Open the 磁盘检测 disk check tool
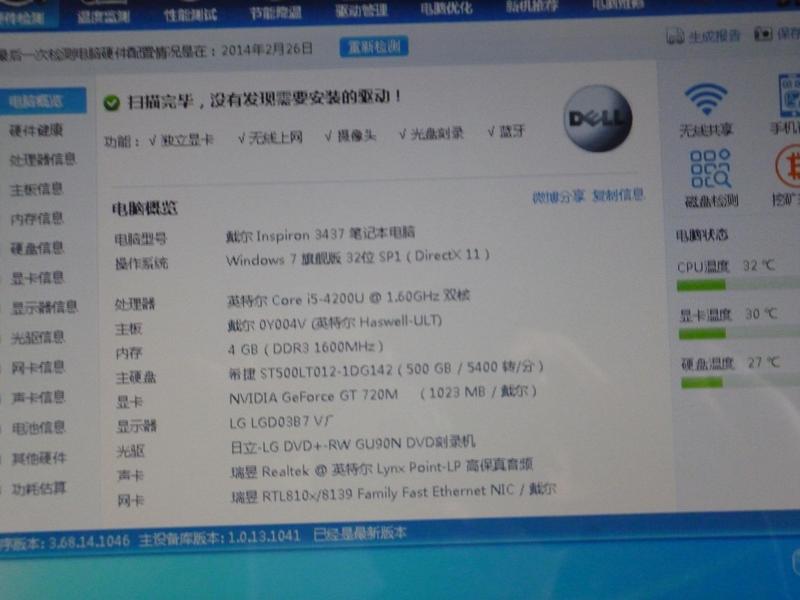Screen dimensions: 800x600 pyautogui.click(x=711, y=170)
